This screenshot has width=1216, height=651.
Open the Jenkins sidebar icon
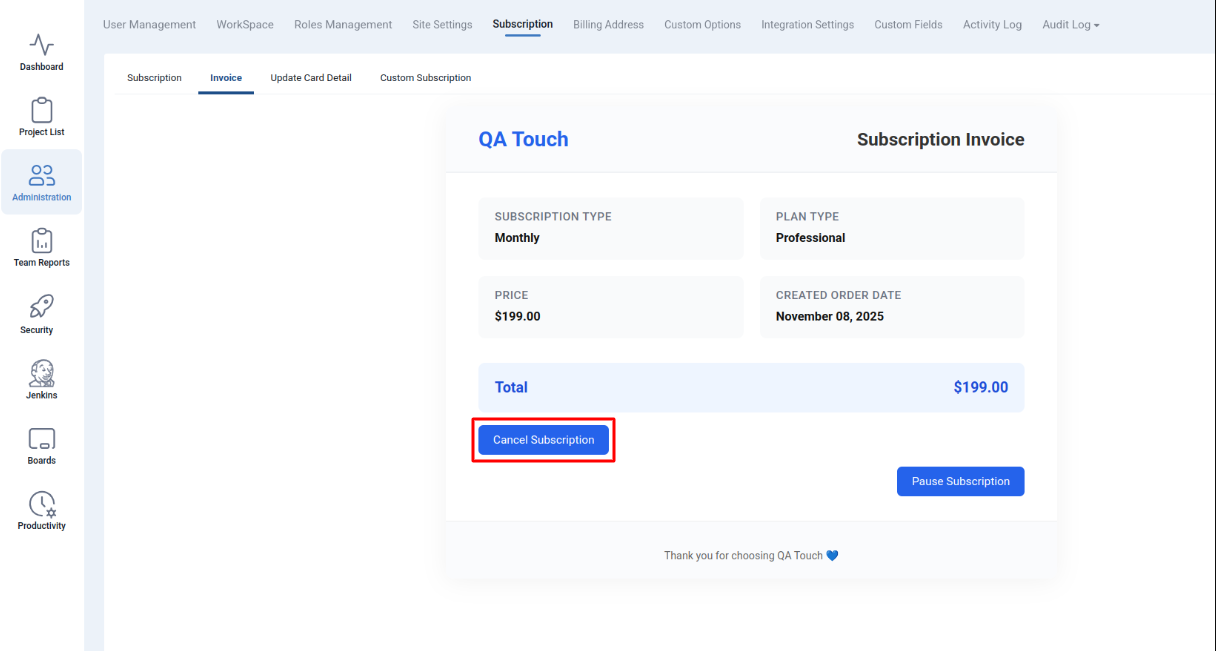tap(41, 373)
